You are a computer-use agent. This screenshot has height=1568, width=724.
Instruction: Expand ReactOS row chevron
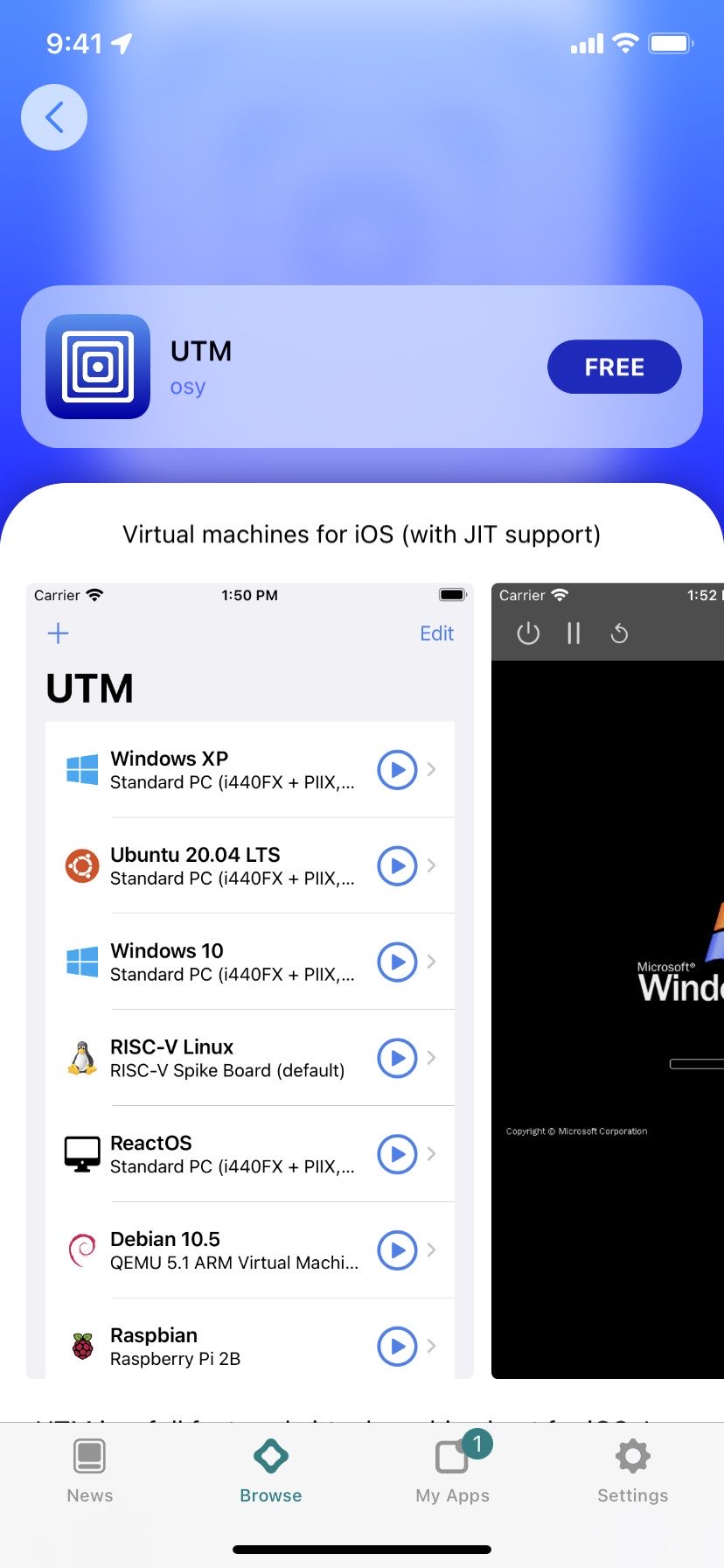click(431, 1155)
